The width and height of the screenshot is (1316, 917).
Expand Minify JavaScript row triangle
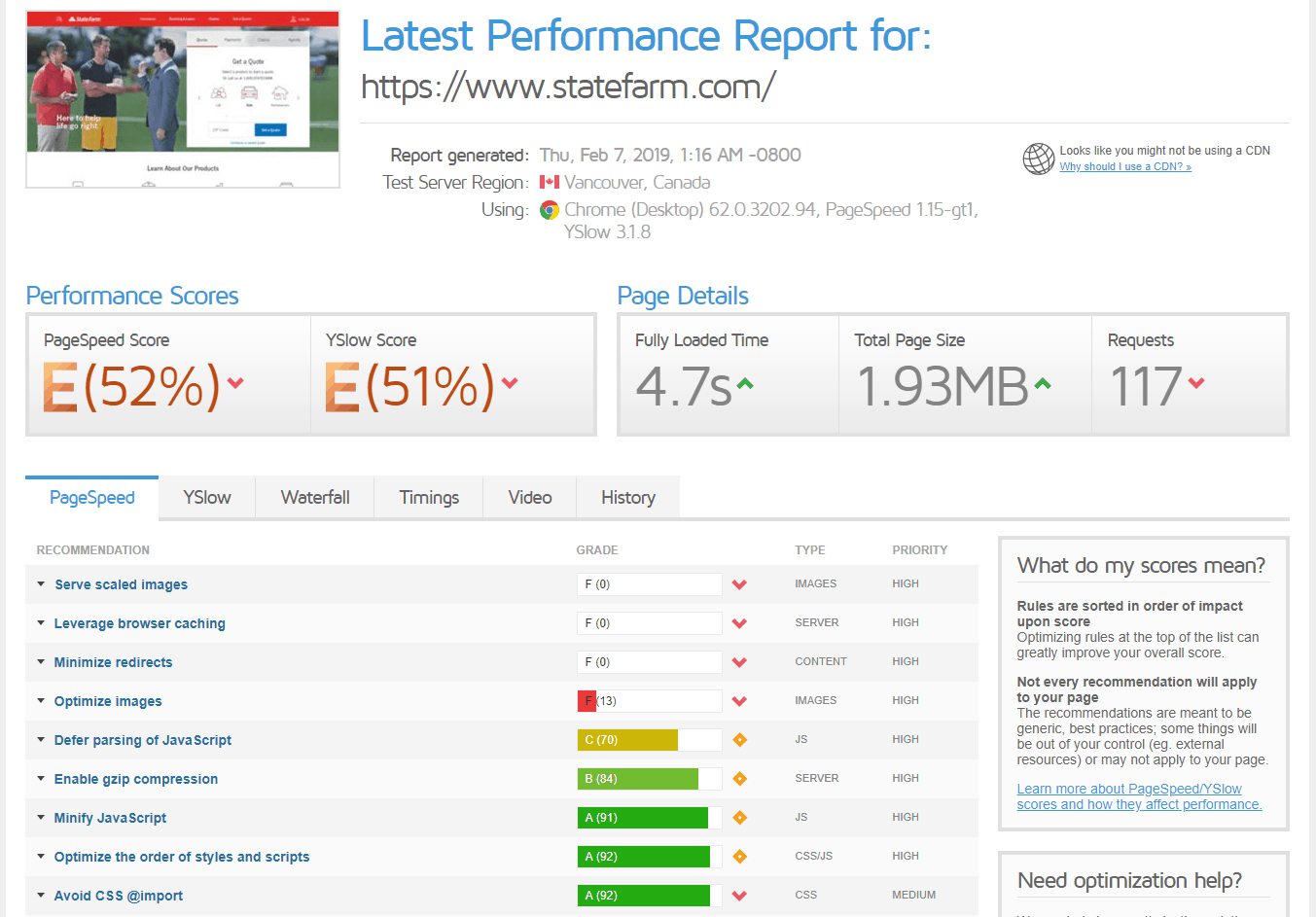point(41,817)
